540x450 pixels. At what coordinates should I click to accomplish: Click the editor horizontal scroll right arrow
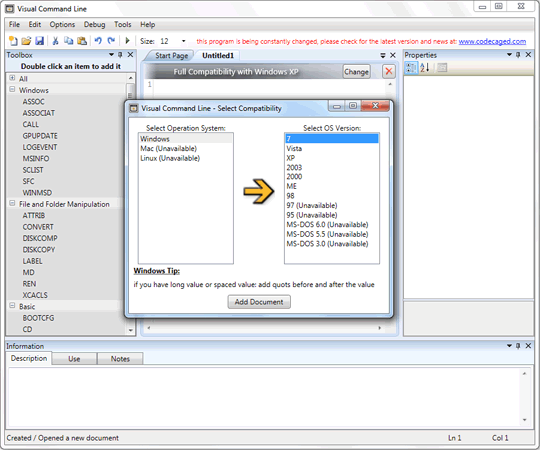[x=380, y=328]
